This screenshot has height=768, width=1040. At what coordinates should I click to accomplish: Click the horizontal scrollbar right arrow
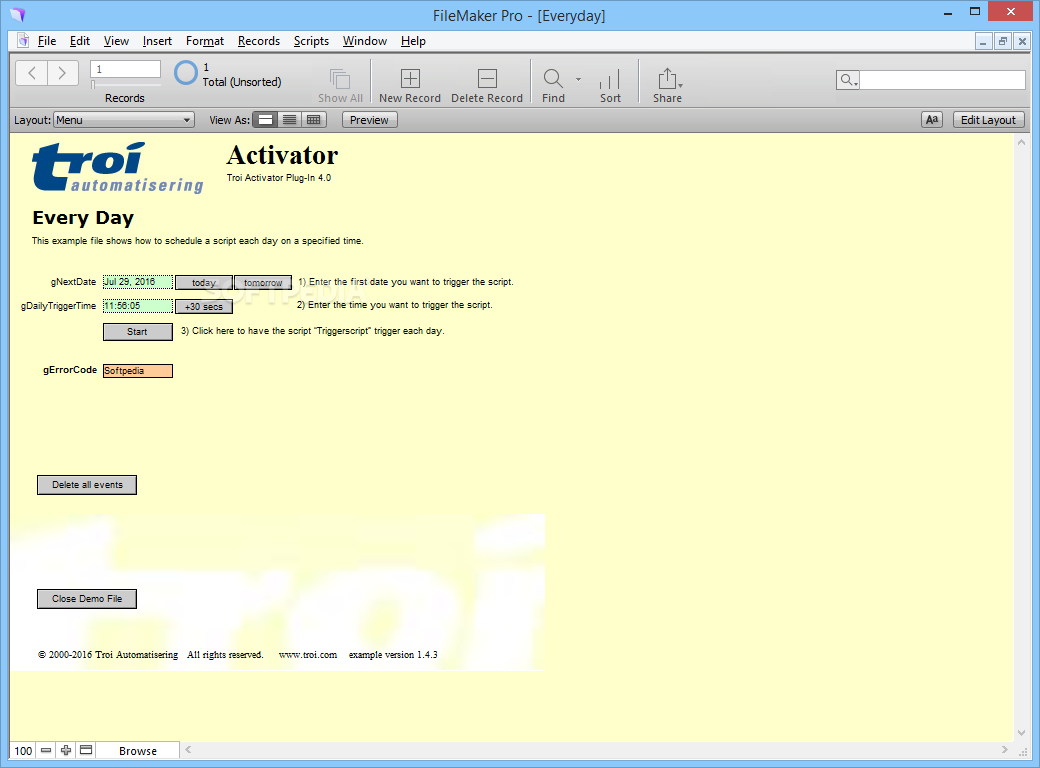click(x=1005, y=749)
